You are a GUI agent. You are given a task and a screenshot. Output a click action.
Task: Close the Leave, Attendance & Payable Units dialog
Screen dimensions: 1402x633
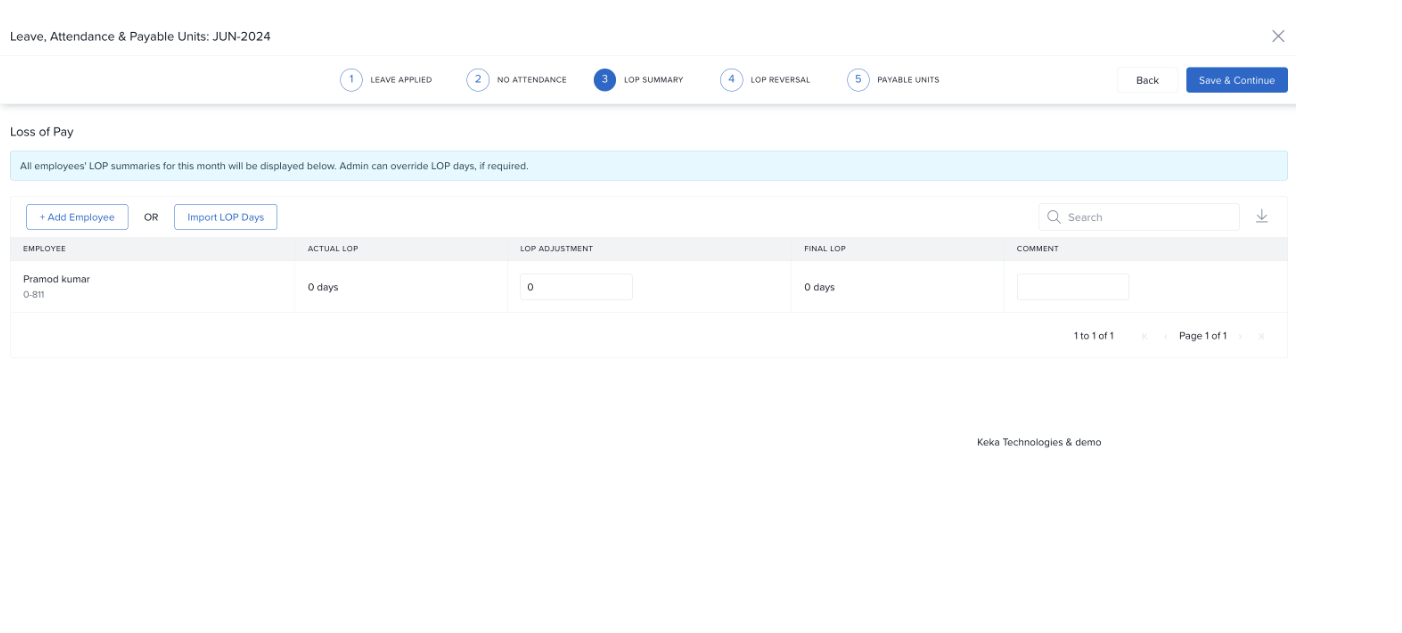(x=1277, y=36)
